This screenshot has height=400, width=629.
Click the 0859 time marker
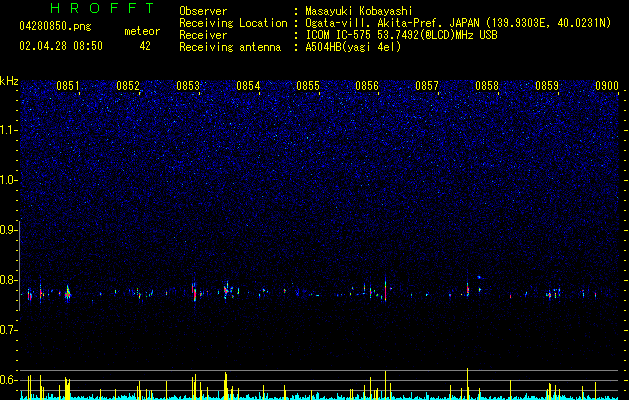547,86
